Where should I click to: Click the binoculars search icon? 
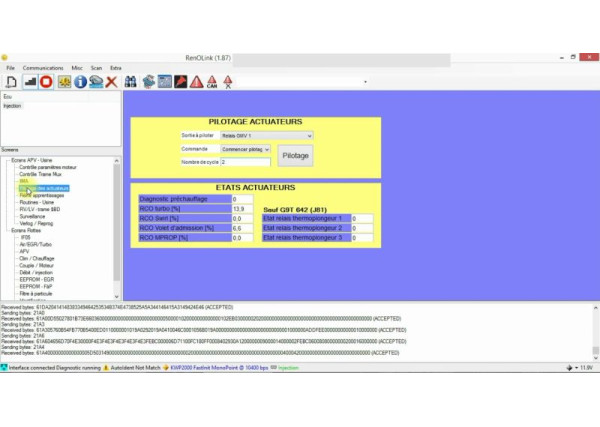coord(132,81)
